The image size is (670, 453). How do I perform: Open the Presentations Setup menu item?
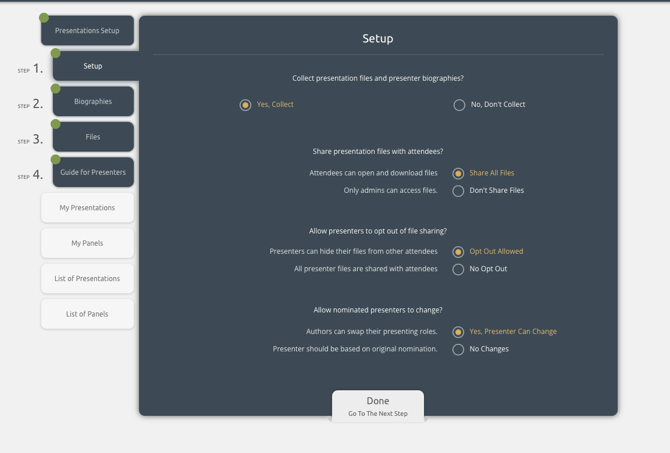click(x=87, y=31)
